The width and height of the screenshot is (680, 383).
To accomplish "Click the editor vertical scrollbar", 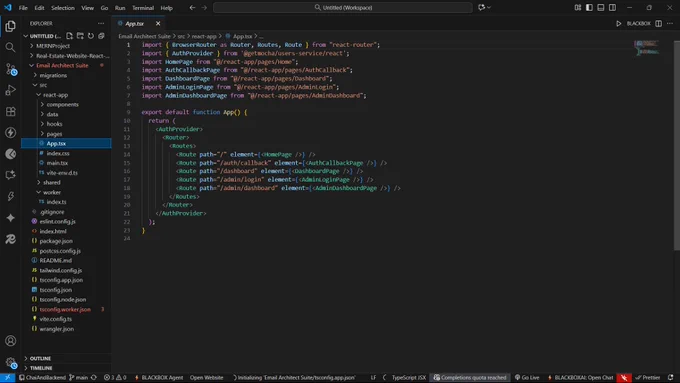I will pyautogui.click(x=677, y=145).
